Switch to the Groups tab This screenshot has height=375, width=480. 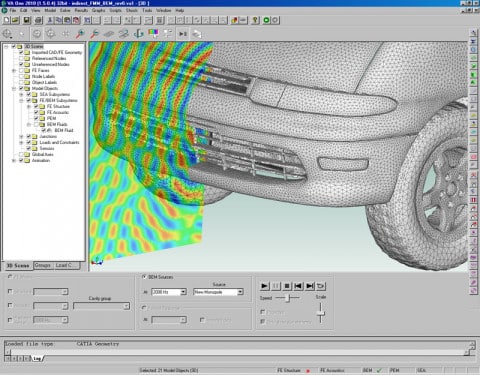point(43,265)
